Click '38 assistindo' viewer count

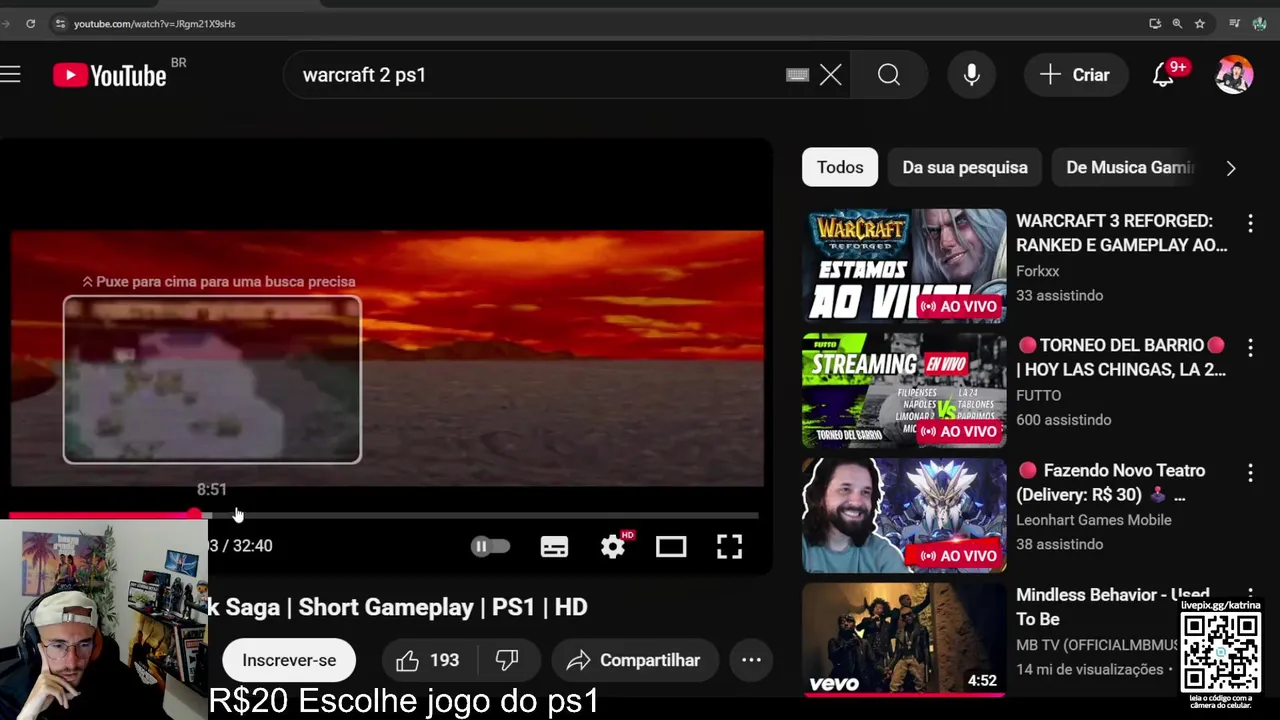point(1060,544)
